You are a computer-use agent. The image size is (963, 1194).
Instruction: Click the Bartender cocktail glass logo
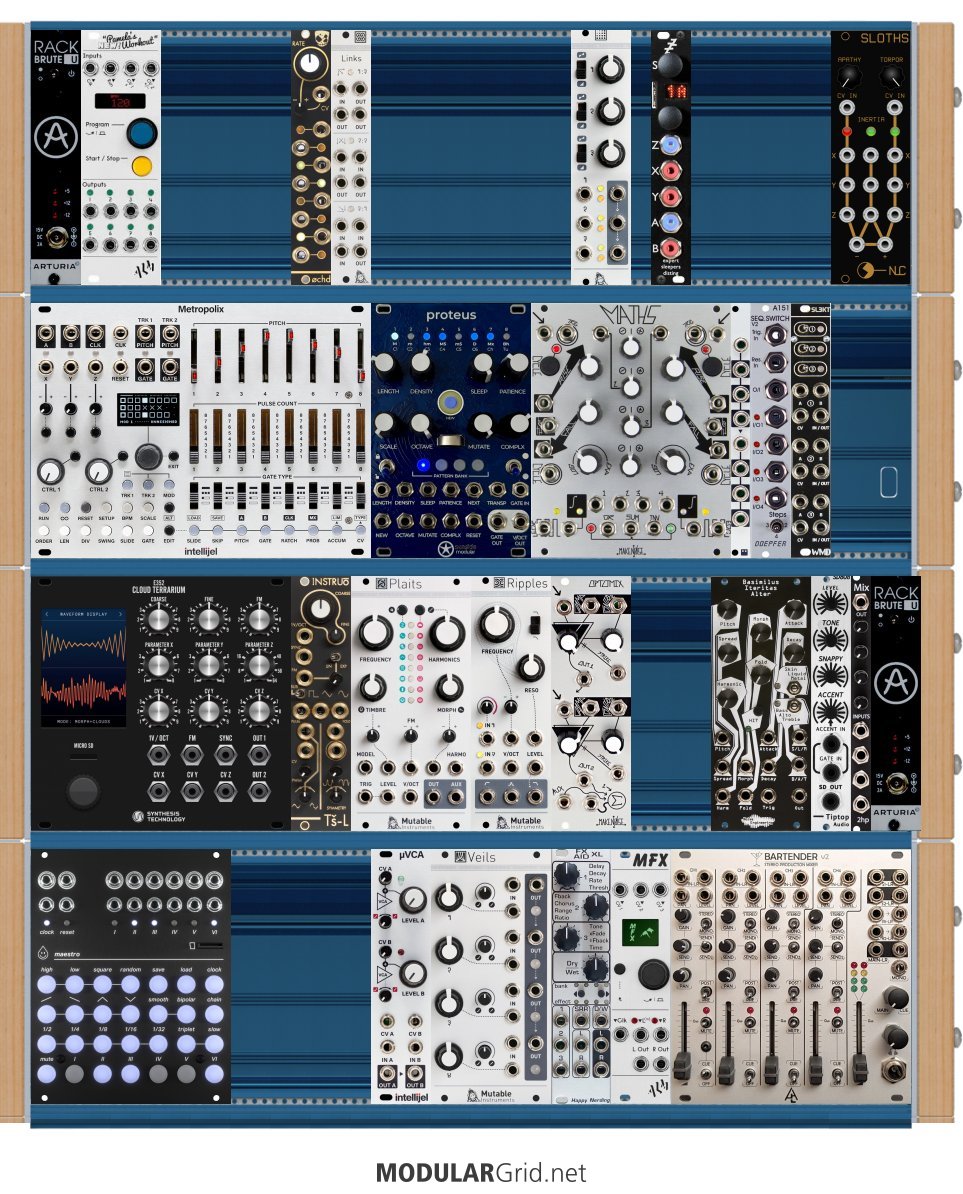[756, 857]
